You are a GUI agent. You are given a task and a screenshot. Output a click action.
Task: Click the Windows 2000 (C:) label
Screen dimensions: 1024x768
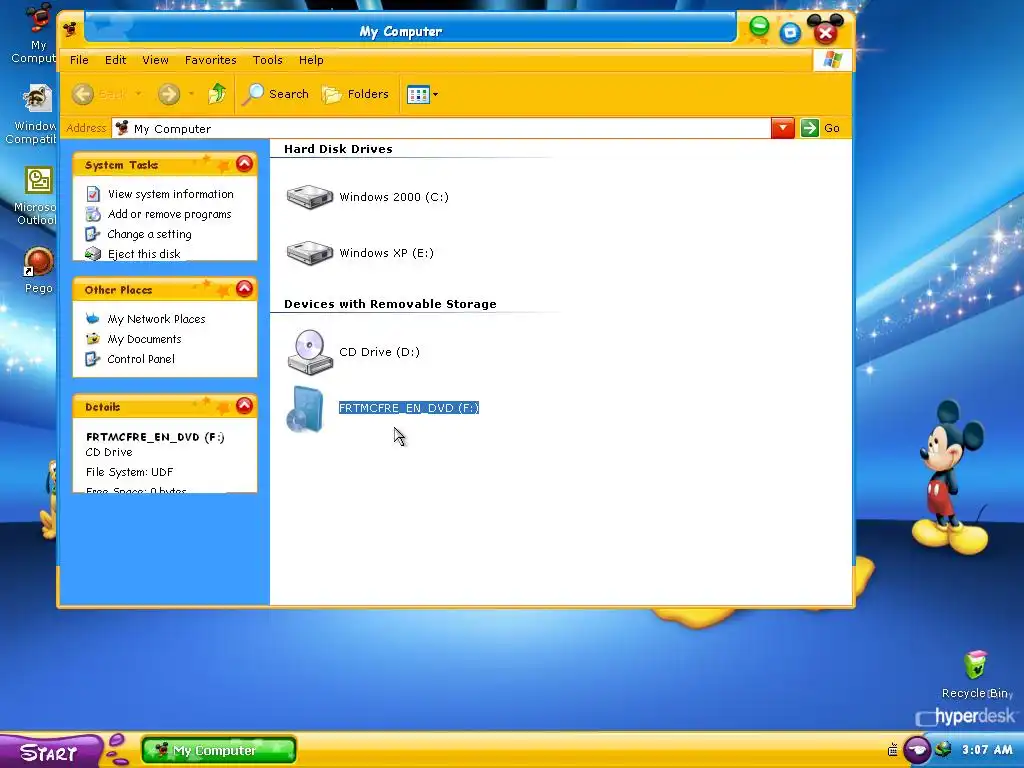394,197
